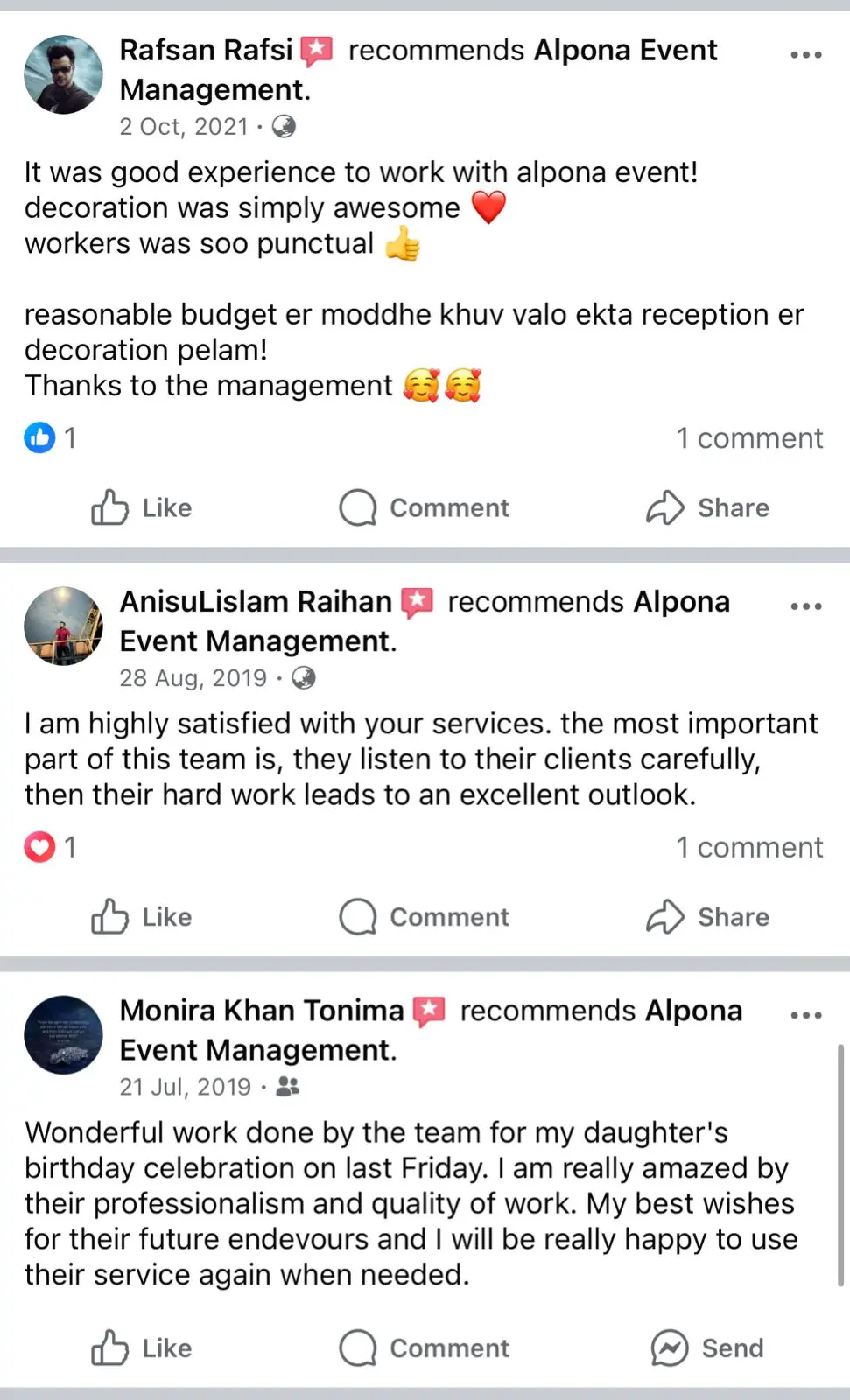Click comment icon on Monira's review
The height and width of the screenshot is (1400, 850).
pyautogui.click(x=358, y=1347)
